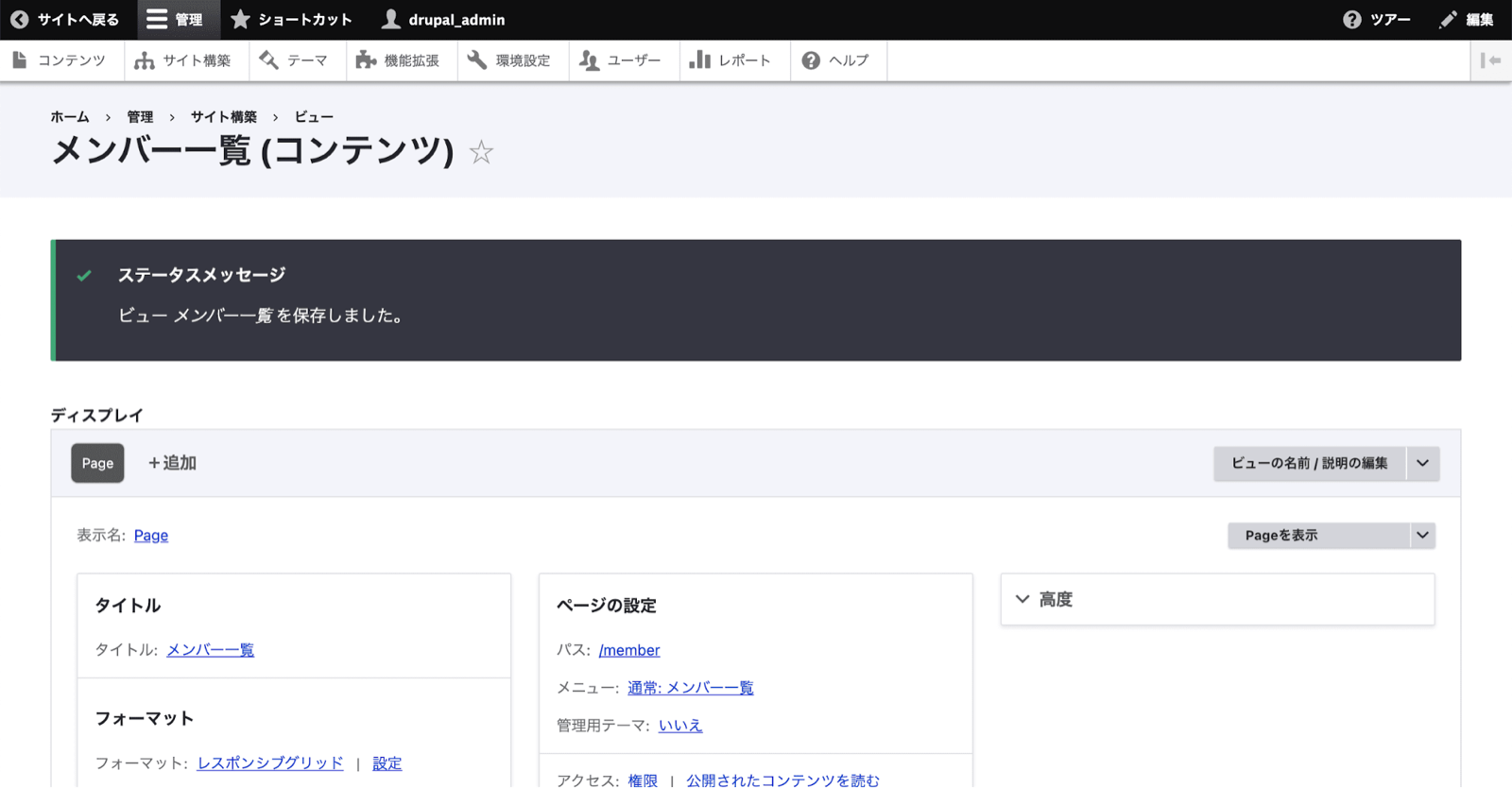Click the タイトル メンバー一覧 link
Image resolution: width=1512 pixels, height=788 pixels.
pyautogui.click(x=211, y=650)
